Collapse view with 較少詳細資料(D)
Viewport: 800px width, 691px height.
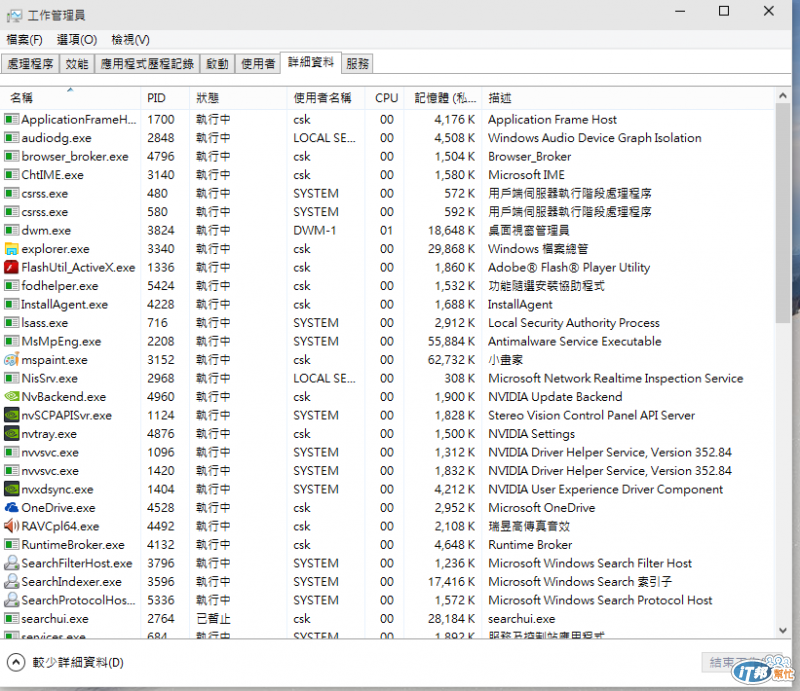[x=65, y=662]
